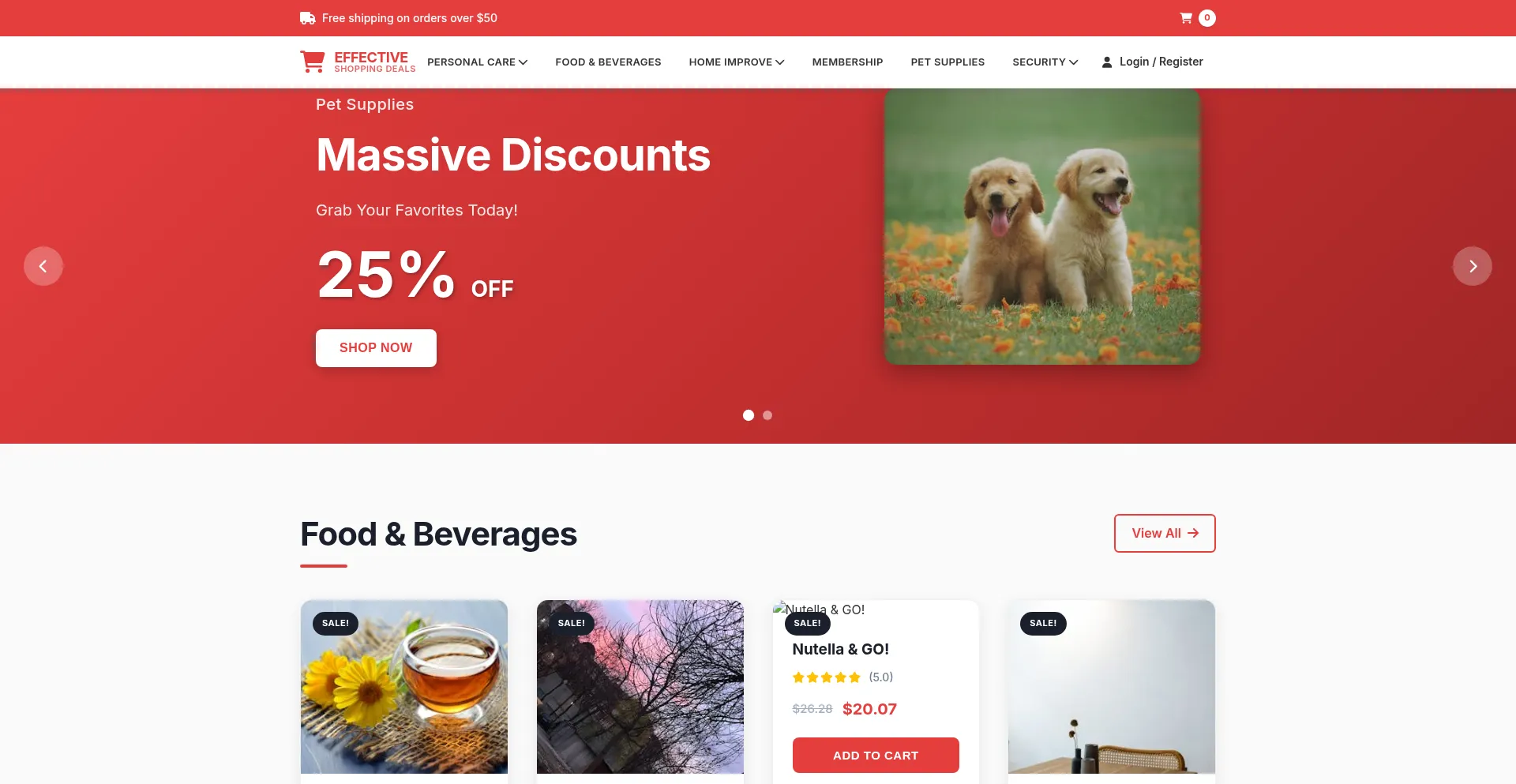Advance to next slide arrow

(1473, 266)
